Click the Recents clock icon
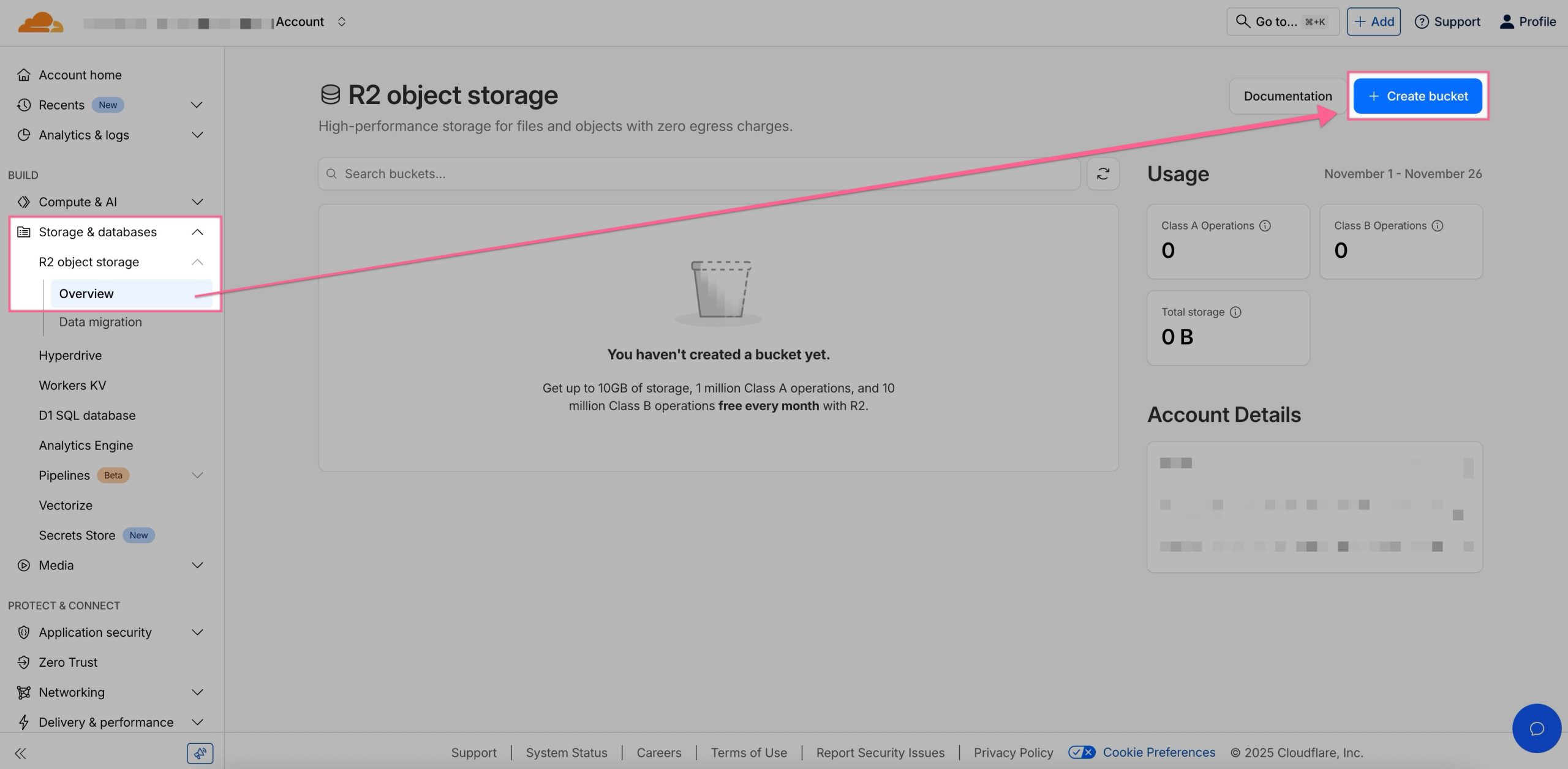Image resolution: width=1568 pixels, height=769 pixels. point(24,105)
